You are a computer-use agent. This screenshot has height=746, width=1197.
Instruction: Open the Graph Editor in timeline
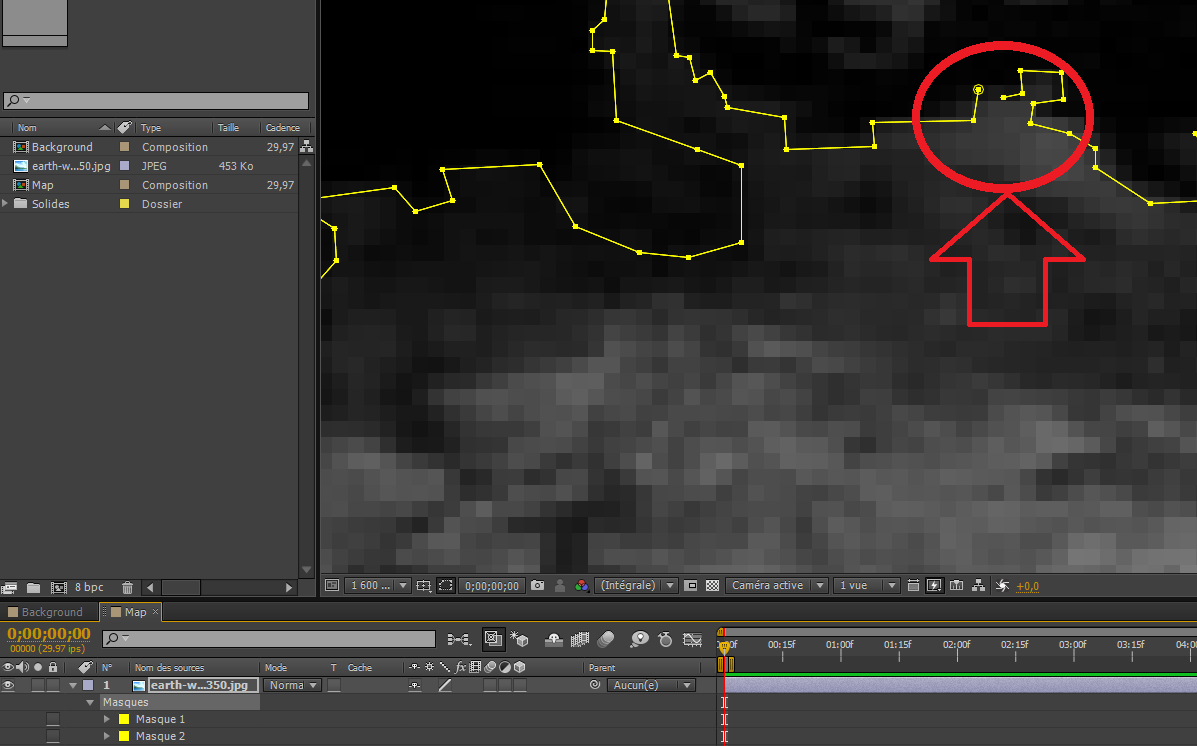click(x=692, y=639)
